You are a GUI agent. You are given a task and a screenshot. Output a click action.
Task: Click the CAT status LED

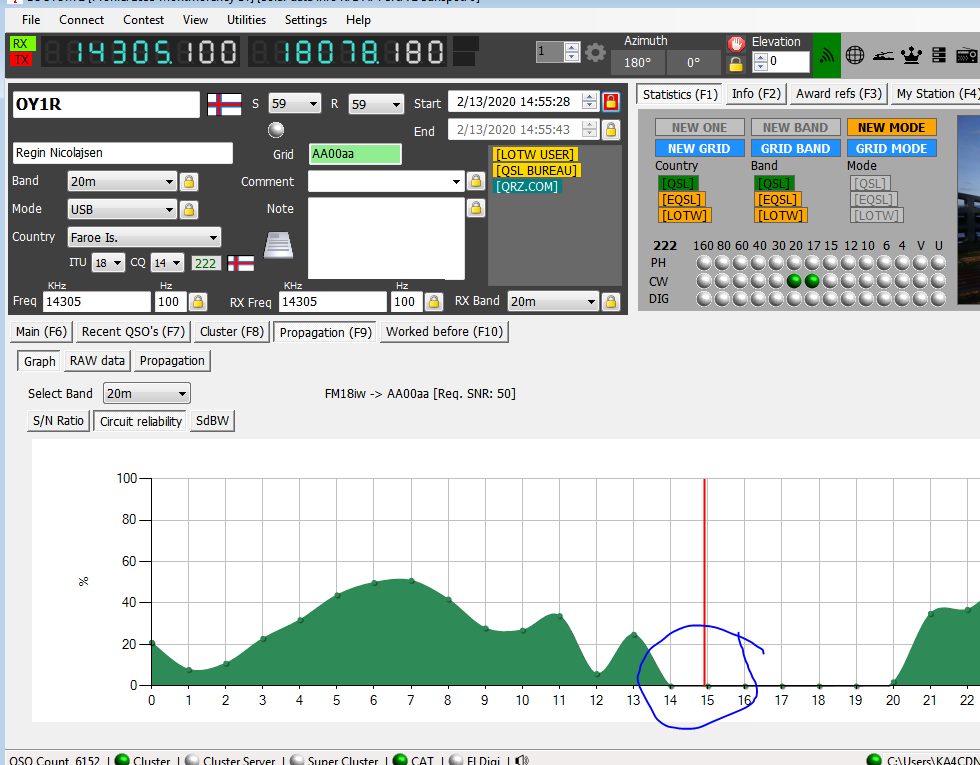coord(400,760)
